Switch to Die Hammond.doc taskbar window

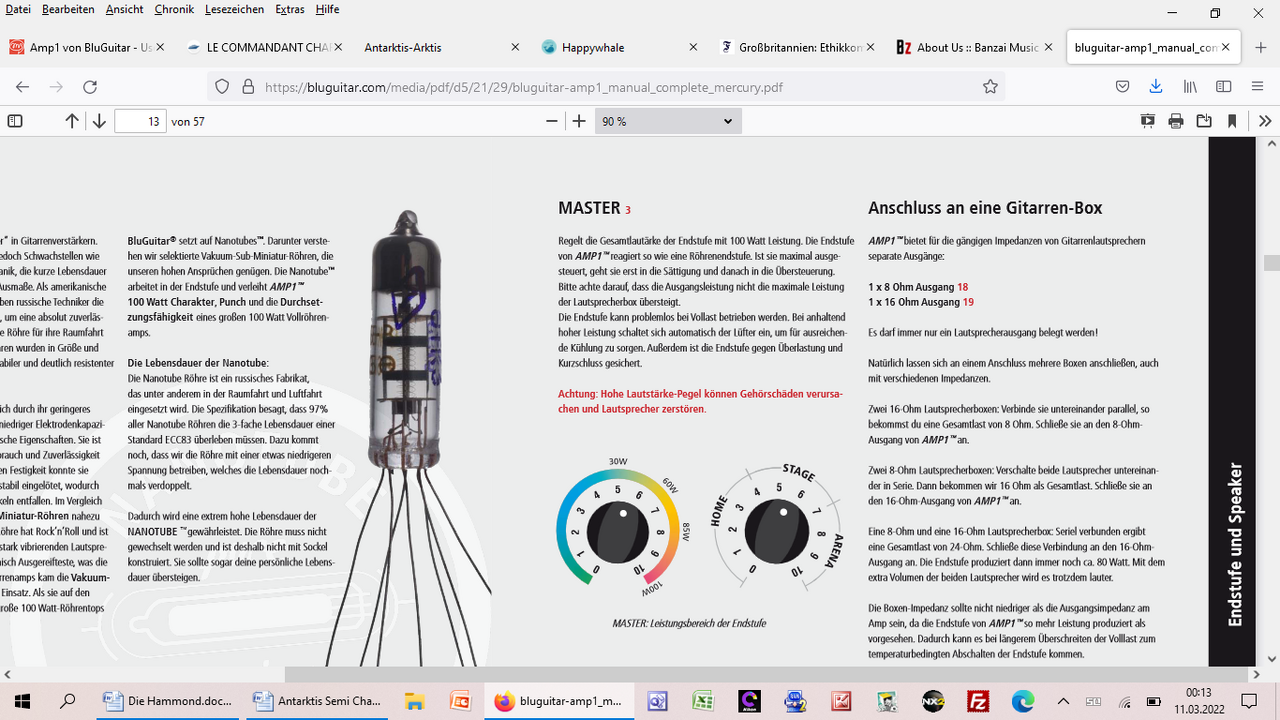(169, 701)
